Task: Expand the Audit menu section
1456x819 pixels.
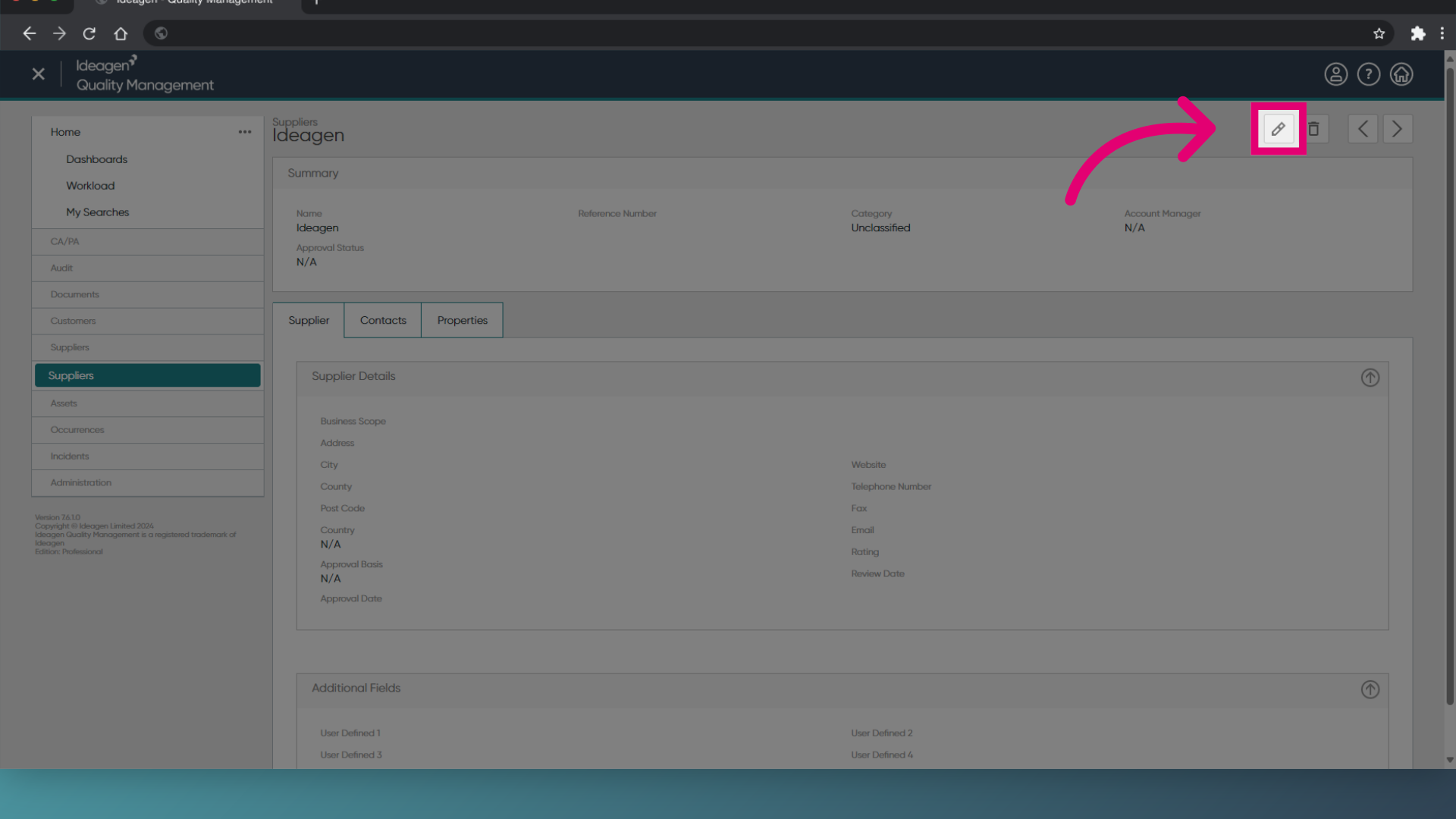Action: click(148, 268)
